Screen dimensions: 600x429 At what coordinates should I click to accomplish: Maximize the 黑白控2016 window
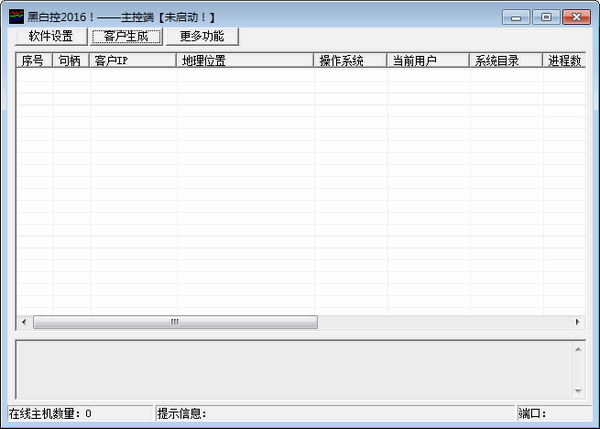546,17
